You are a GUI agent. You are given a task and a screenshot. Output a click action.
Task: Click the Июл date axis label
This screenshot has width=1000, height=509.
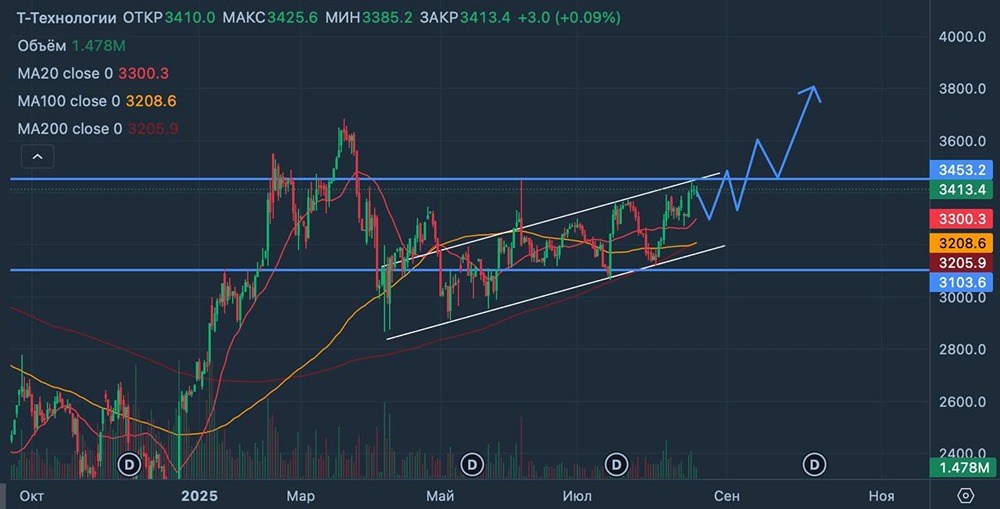tap(577, 496)
